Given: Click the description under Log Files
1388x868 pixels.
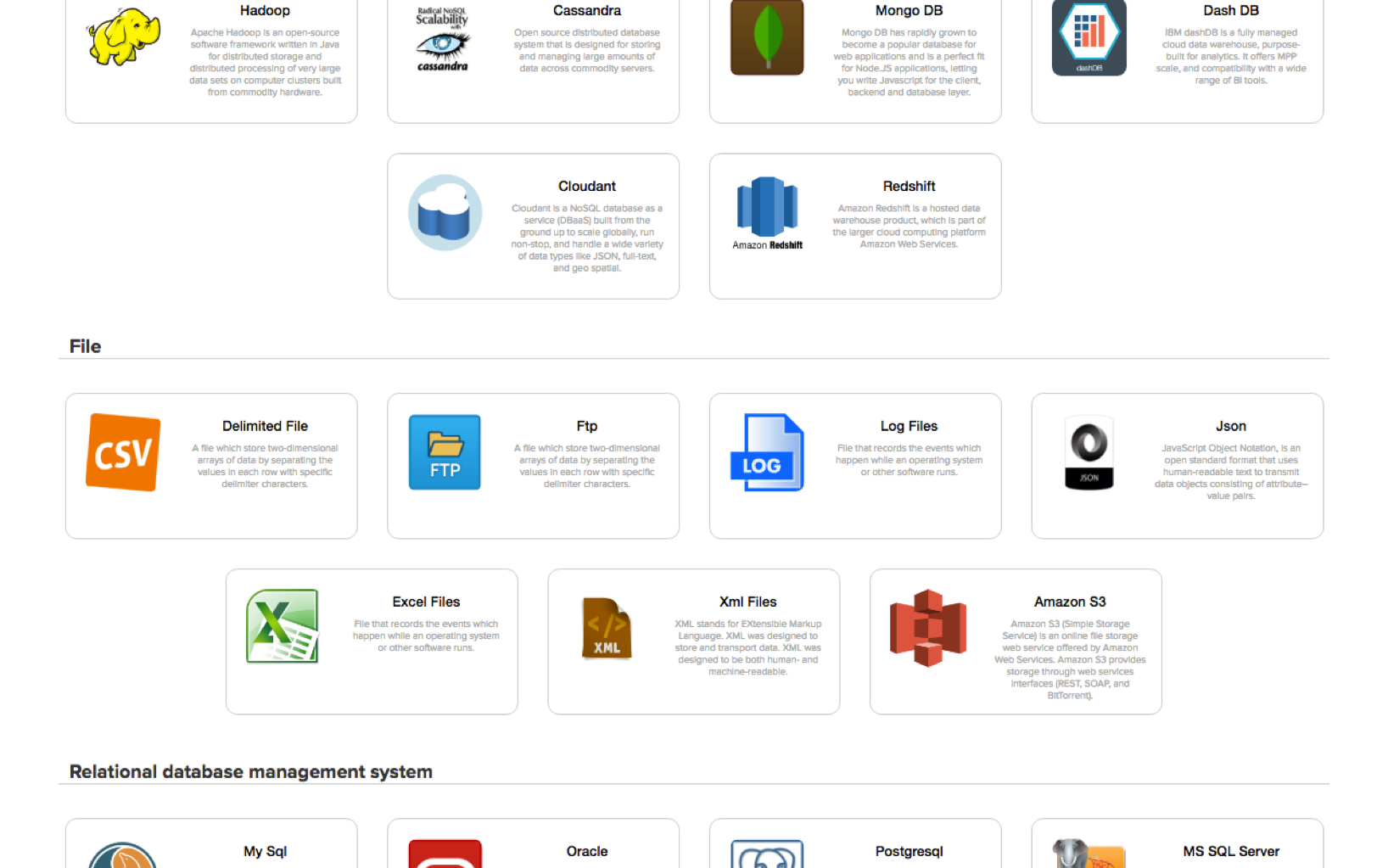Looking at the screenshot, I should tap(909, 461).
